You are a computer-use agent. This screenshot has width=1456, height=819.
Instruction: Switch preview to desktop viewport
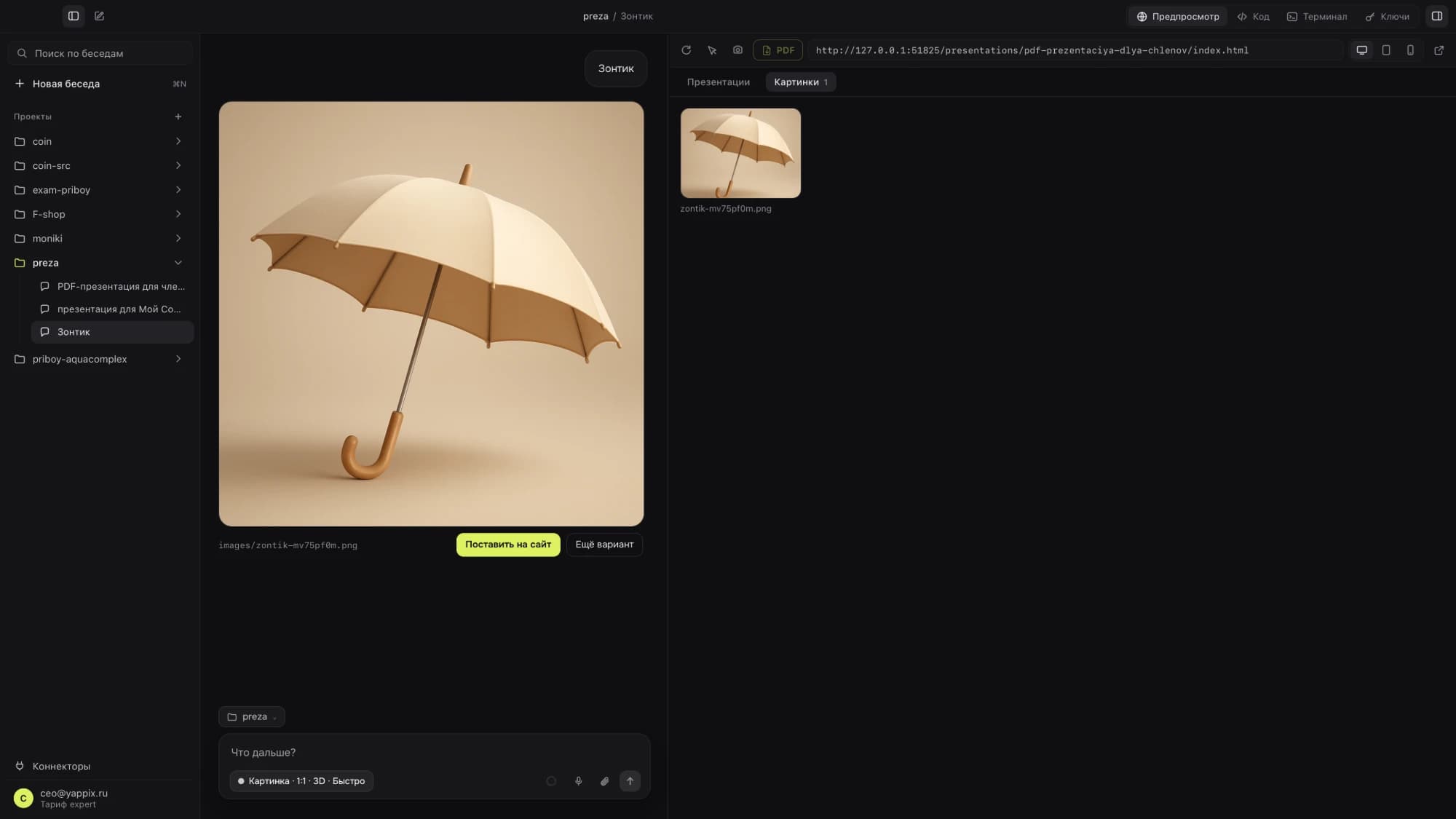(1361, 50)
